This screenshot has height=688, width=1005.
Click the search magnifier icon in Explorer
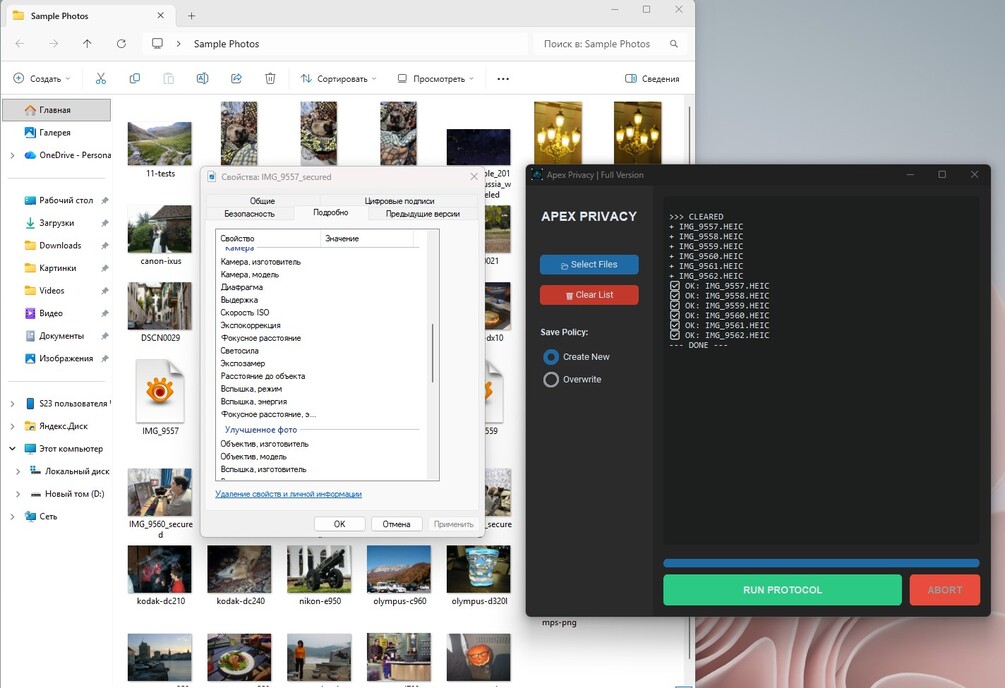coord(674,44)
